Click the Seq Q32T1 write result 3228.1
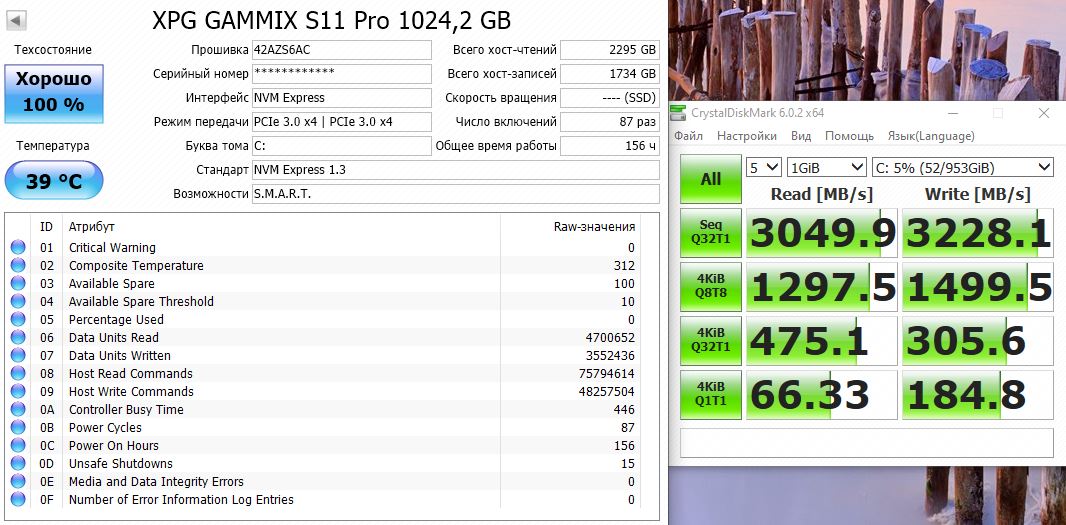This screenshot has height=525, width=1066. coord(978,233)
